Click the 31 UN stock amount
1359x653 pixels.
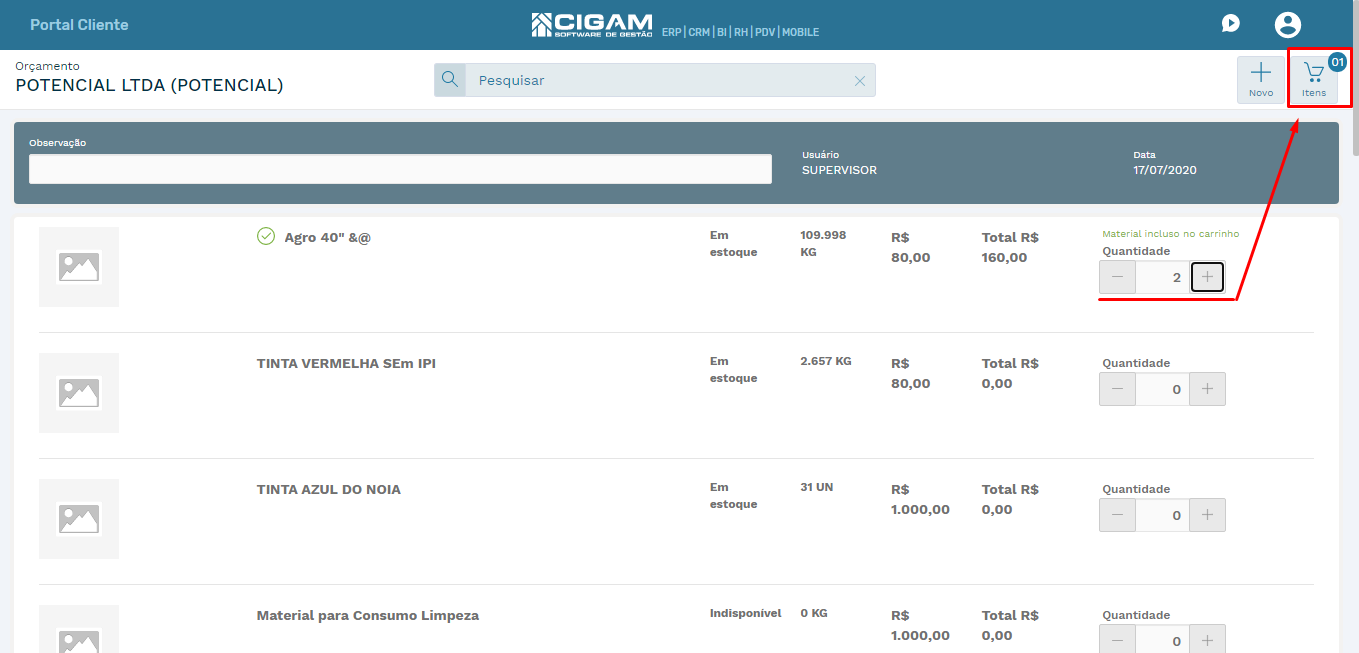click(x=817, y=487)
